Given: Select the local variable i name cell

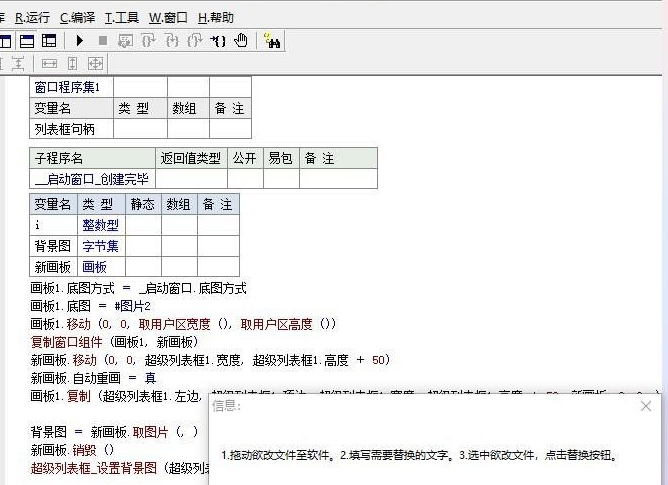Looking at the screenshot, I should click(53, 225).
